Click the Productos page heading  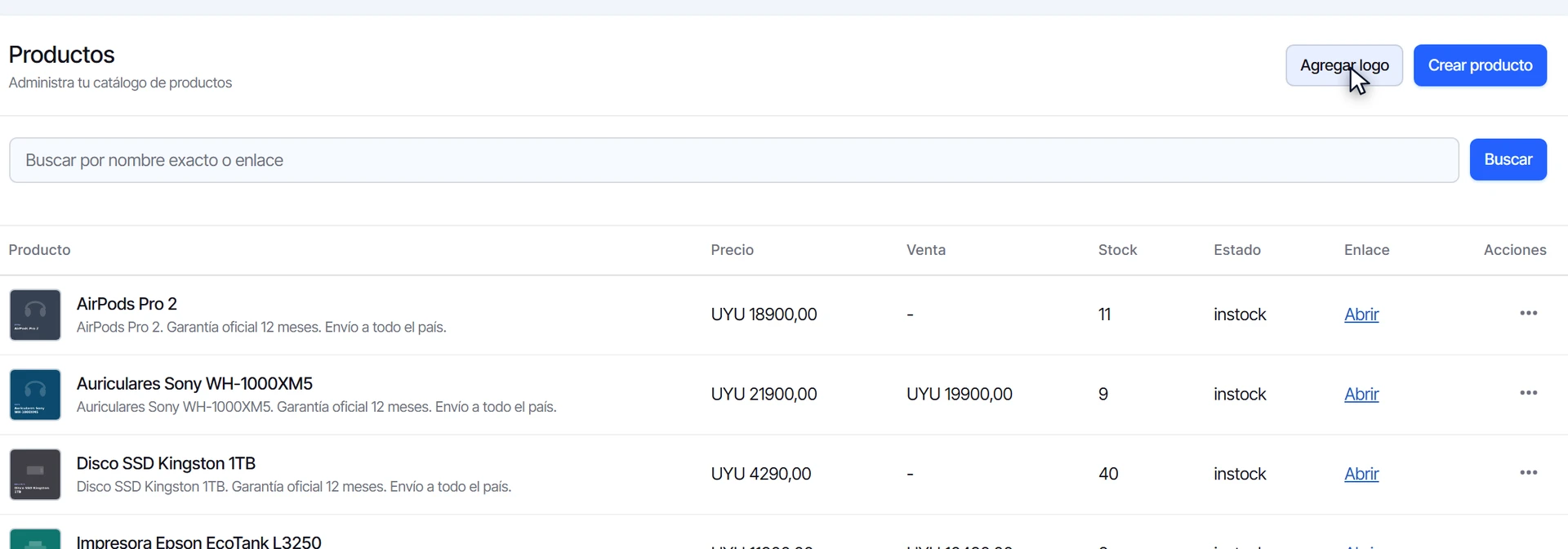pyautogui.click(x=61, y=55)
